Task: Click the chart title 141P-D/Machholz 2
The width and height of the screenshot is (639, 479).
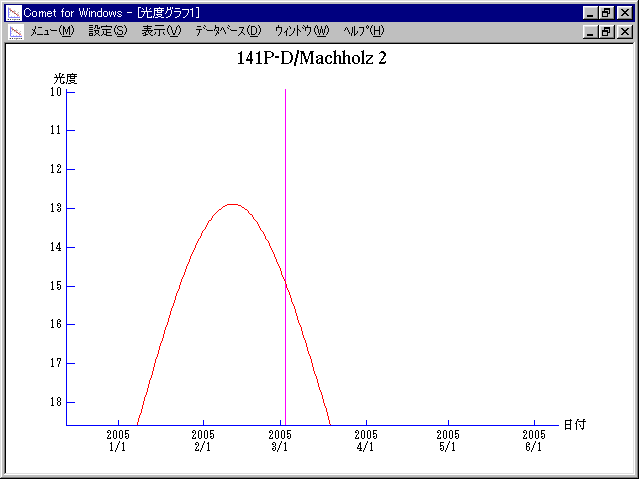Action: point(308,58)
